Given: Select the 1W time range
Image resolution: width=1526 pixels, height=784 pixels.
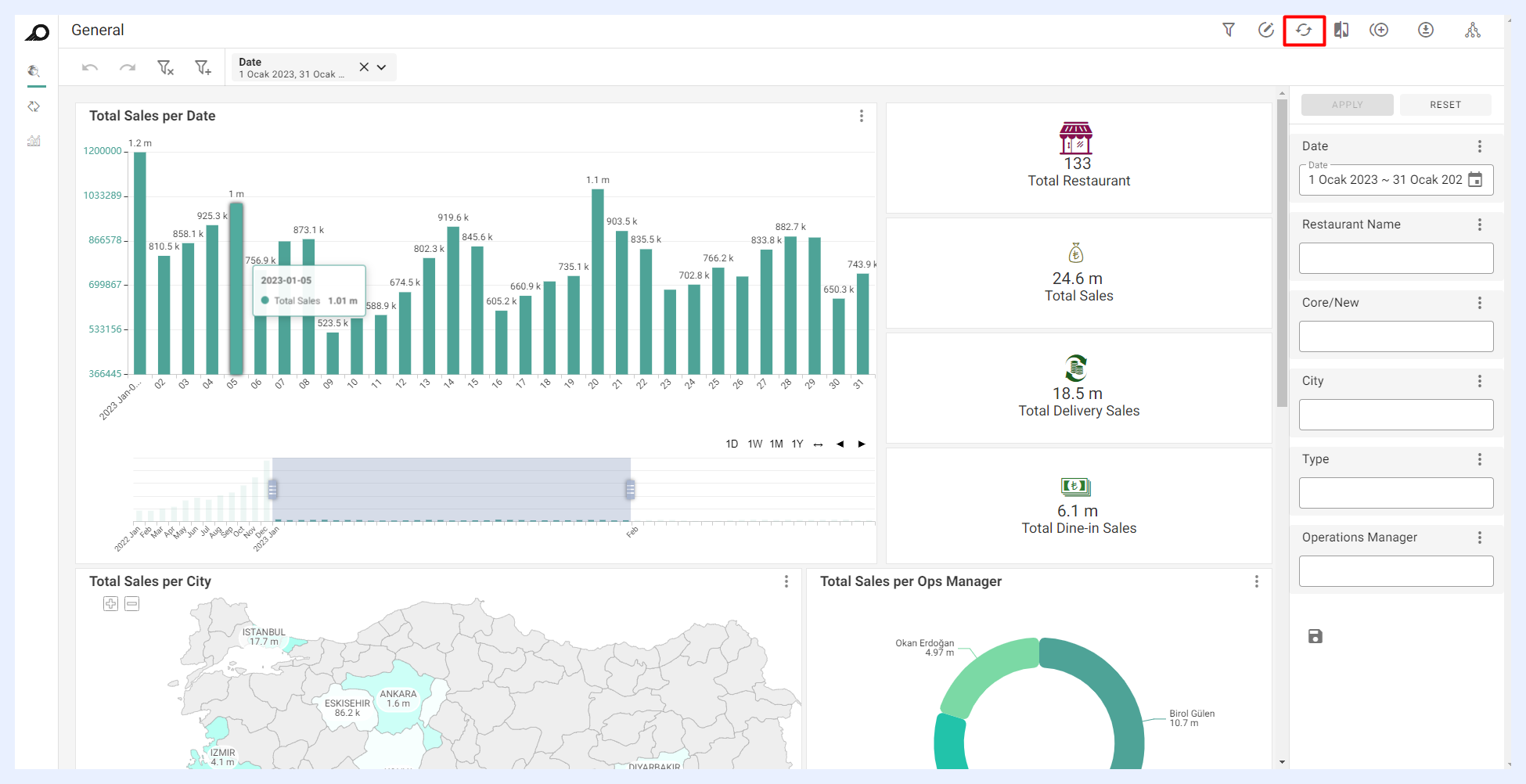Looking at the screenshot, I should [x=754, y=444].
